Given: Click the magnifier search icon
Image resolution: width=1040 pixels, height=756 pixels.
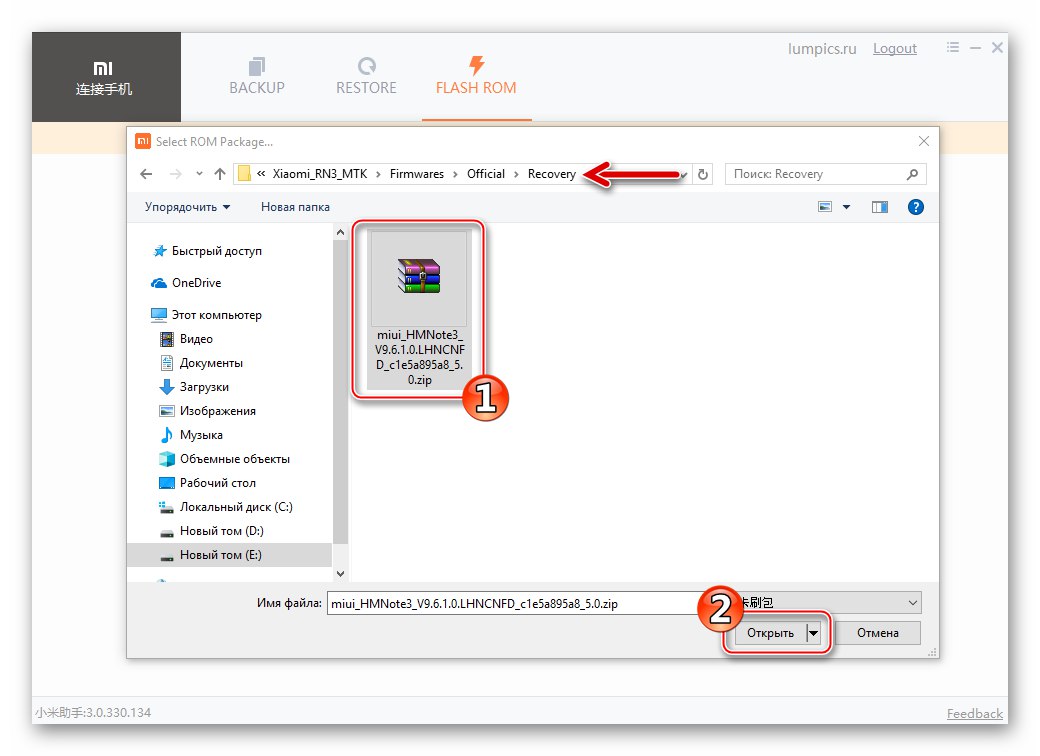Looking at the screenshot, I should [912, 174].
